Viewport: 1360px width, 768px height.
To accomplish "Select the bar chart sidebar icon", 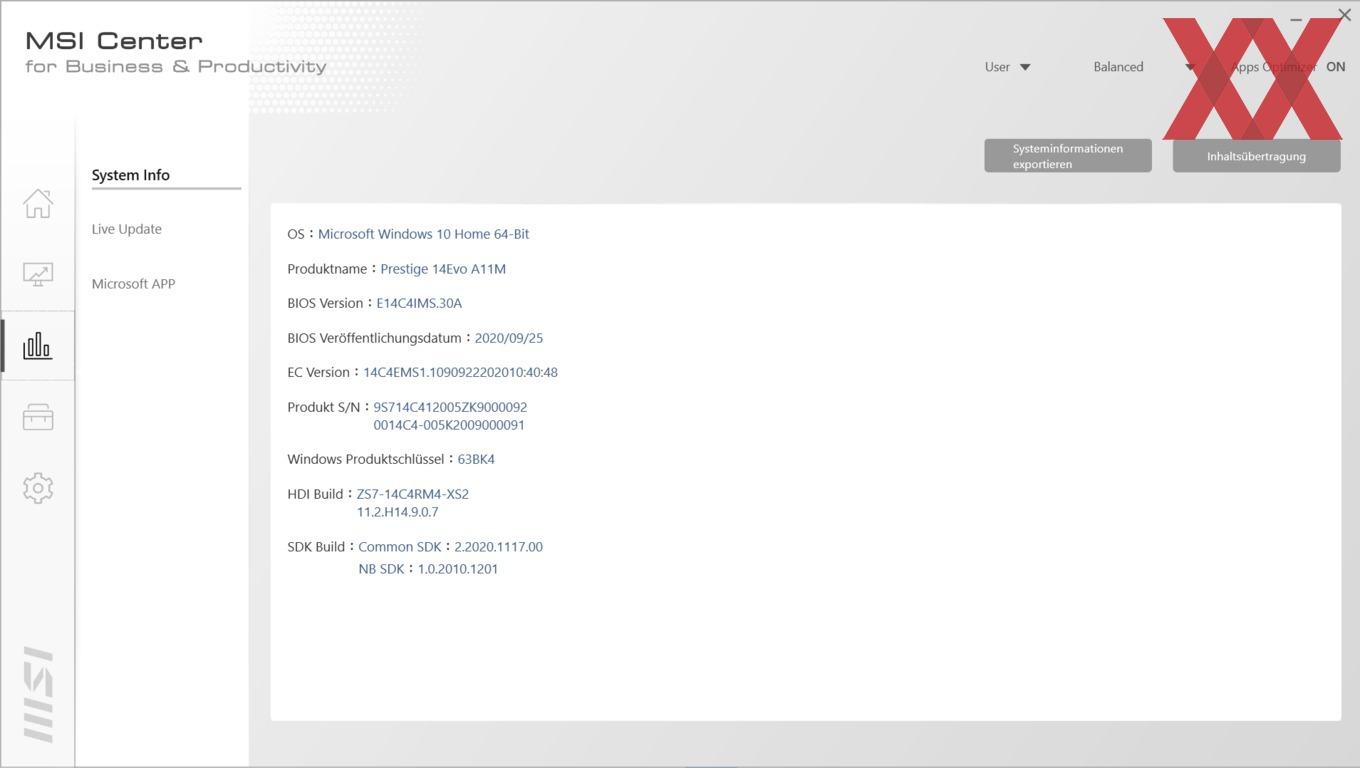I will (38, 346).
